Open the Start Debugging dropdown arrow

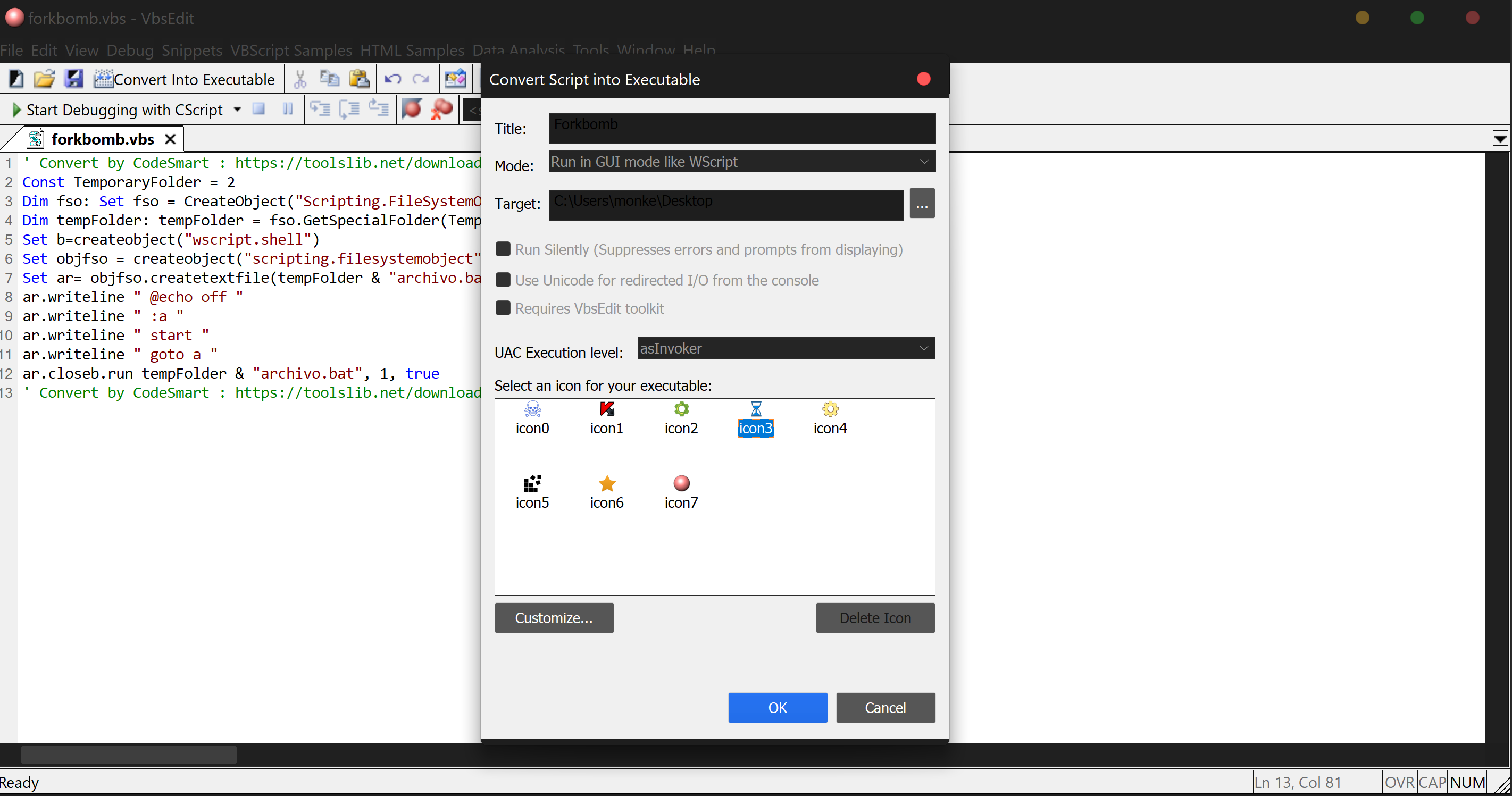pos(237,109)
